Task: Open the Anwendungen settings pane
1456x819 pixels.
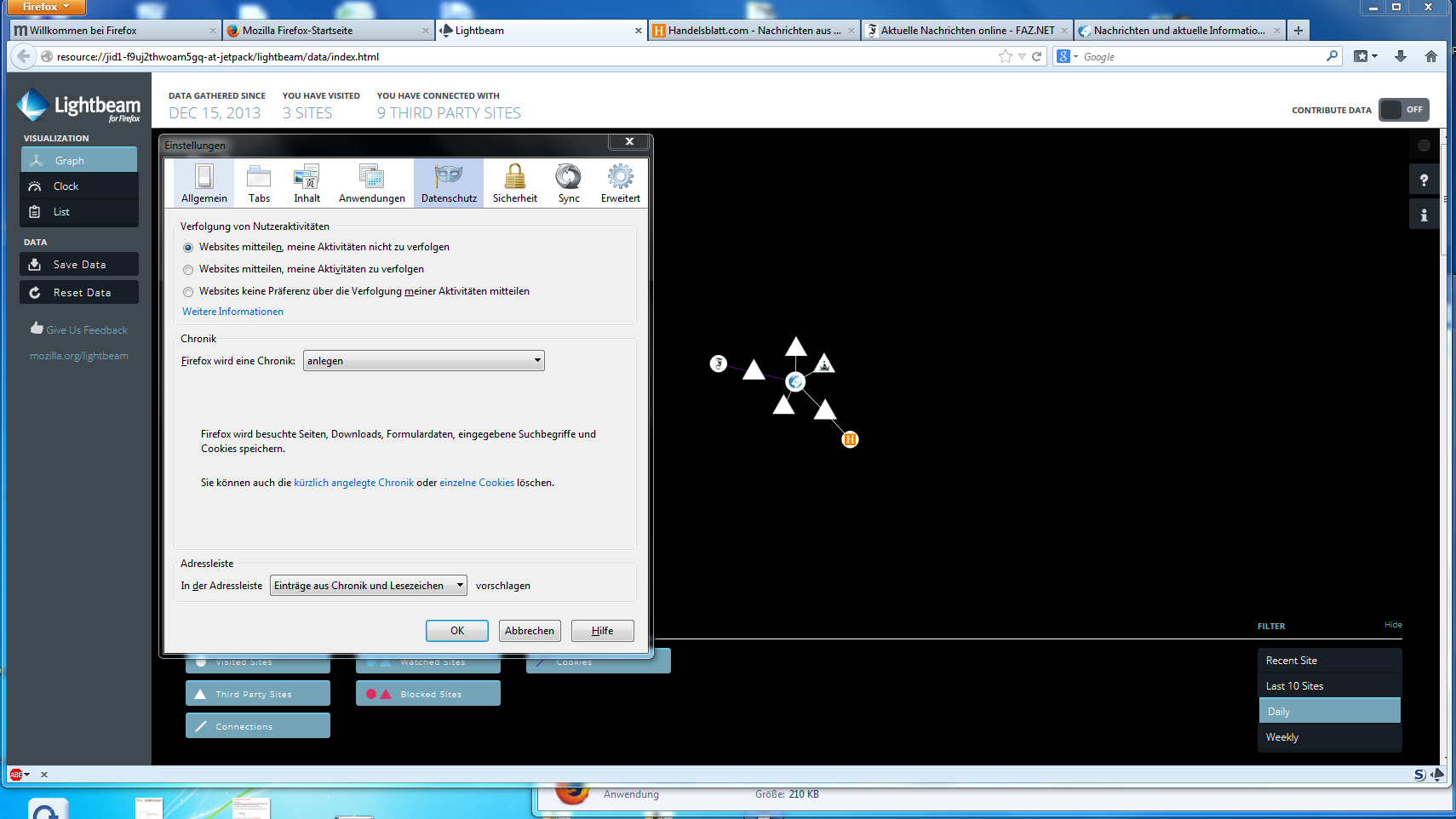Action: tap(372, 183)
